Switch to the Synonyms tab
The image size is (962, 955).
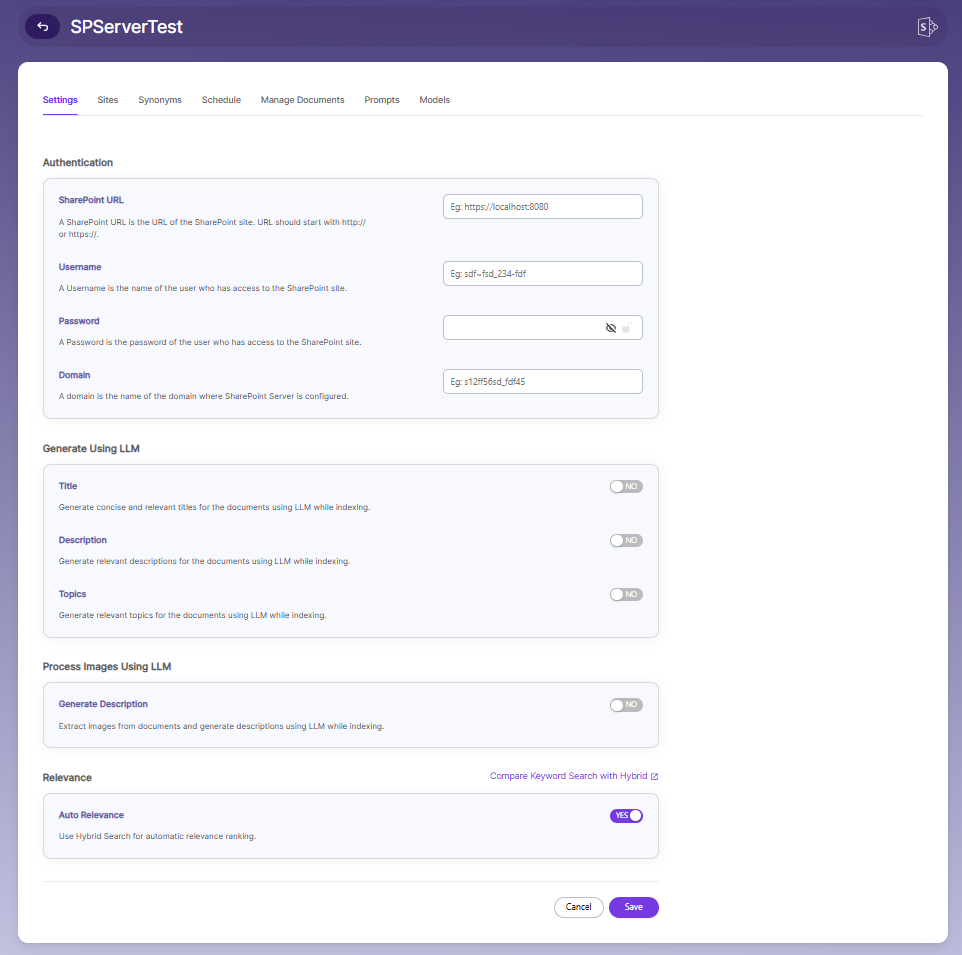click(160, 100)
